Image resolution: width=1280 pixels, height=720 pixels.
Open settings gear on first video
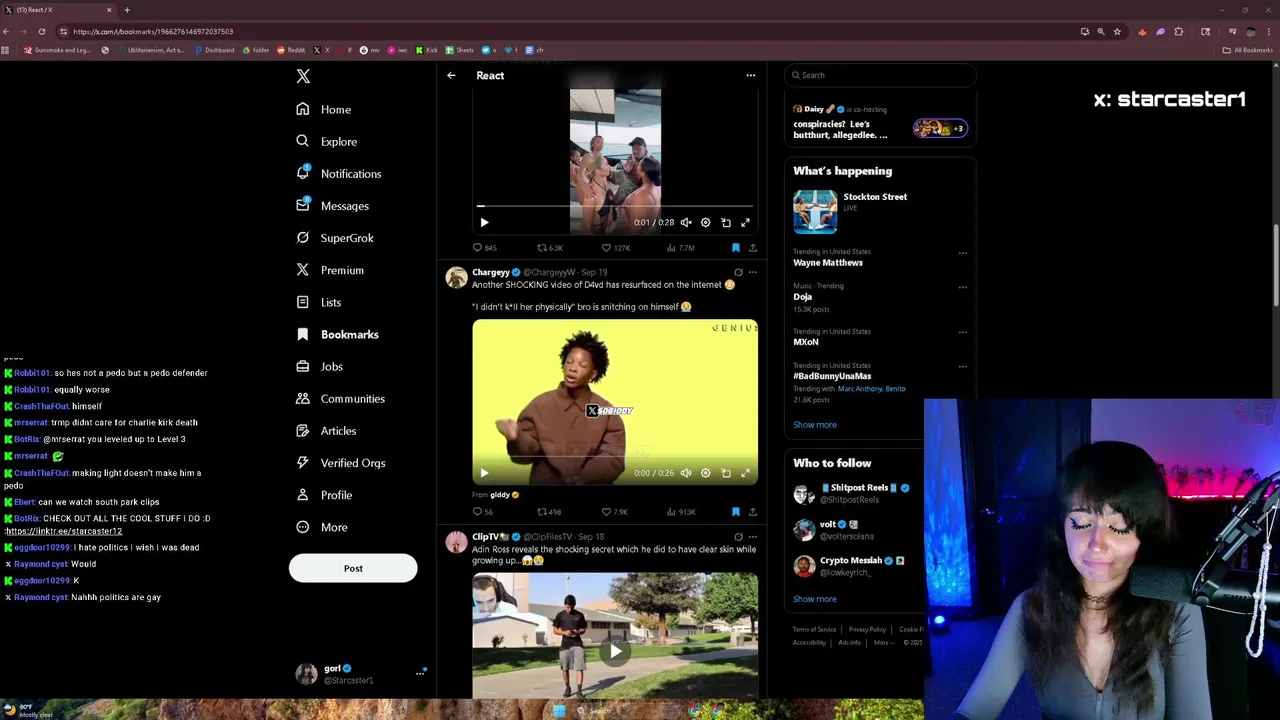point(706,222)
